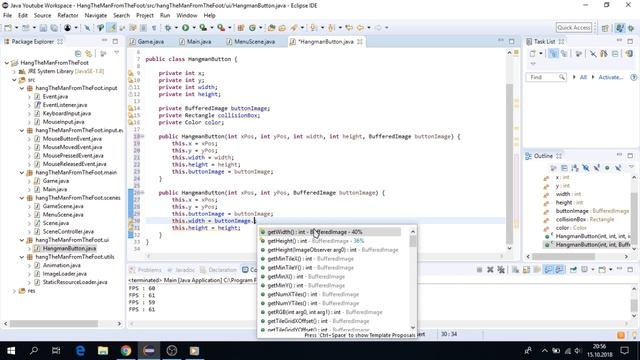Select getWidth() : int completion proposal
This screenshot has height=360, width=640.
[330, 232]
